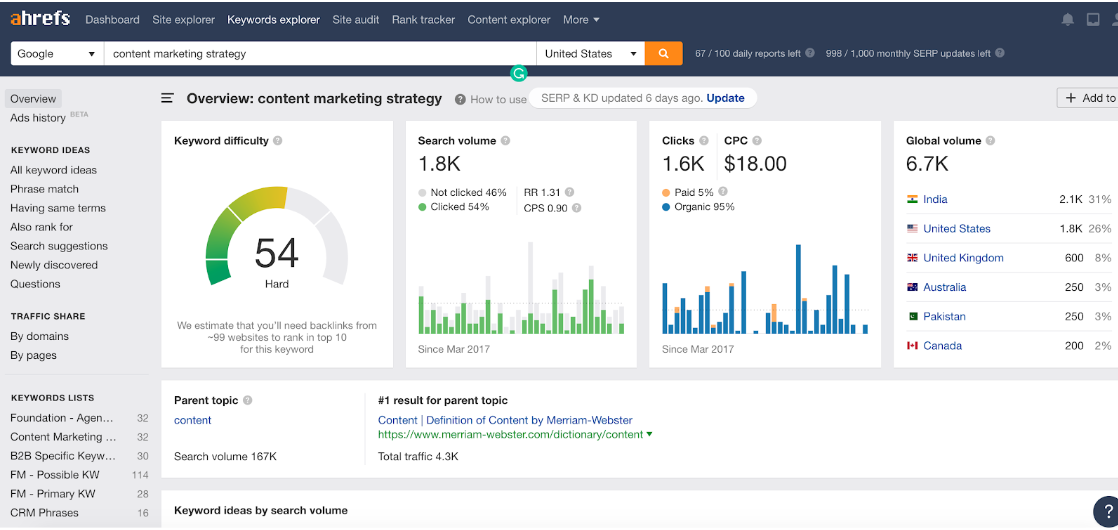The height and width of the screenshot is (530, 1118).
Task: Click the Search volume info icon
Action: pos(506,141)
